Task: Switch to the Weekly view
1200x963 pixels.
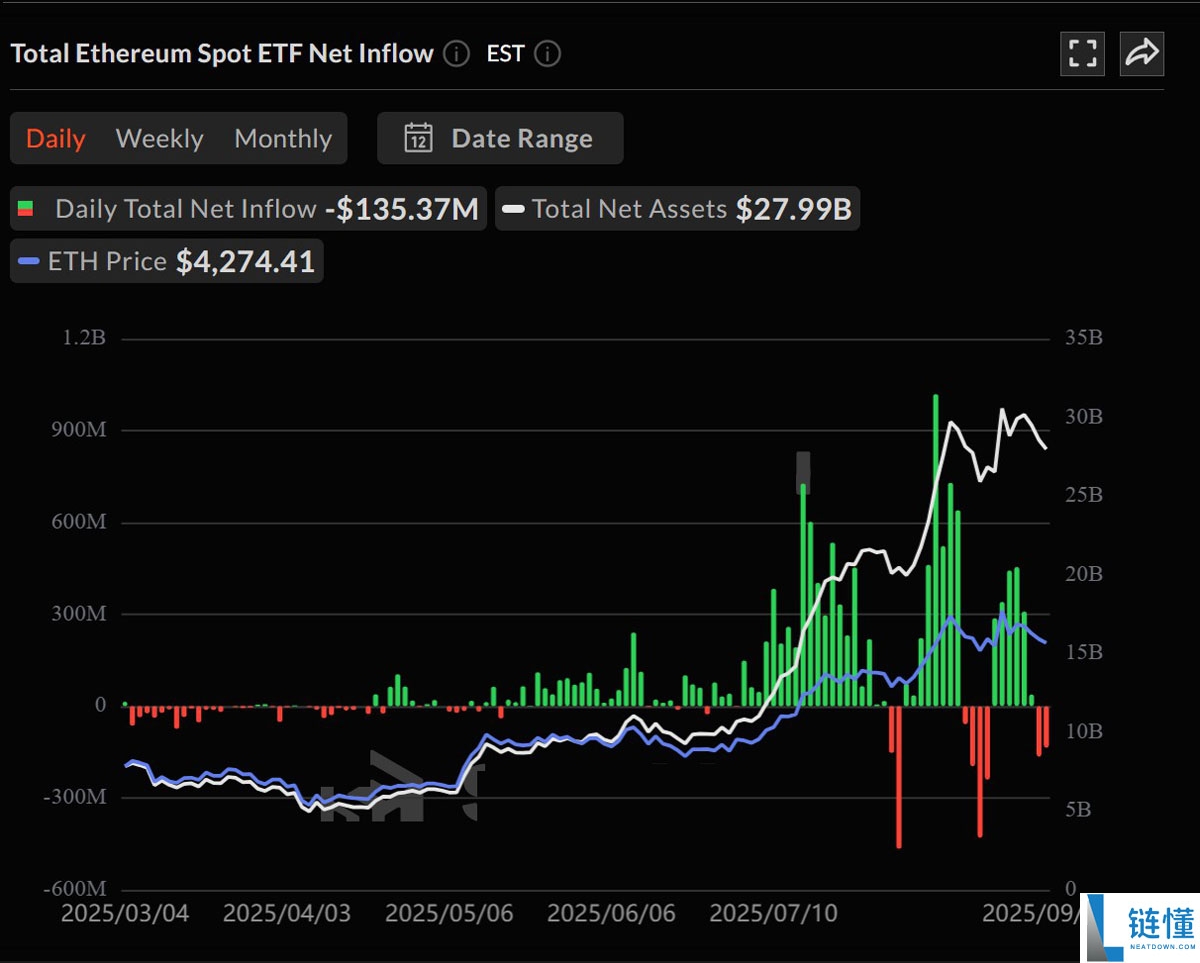Action: [x=159, y=138]
